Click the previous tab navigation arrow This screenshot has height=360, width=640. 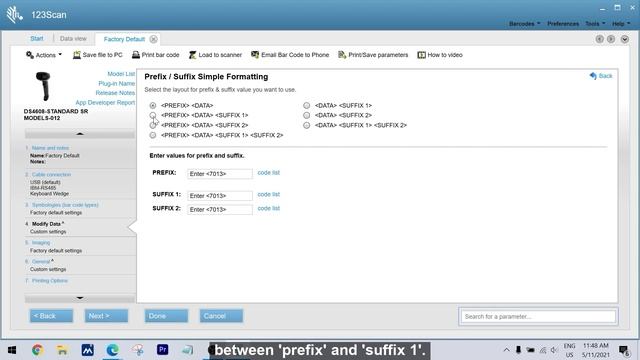point(600,39)
